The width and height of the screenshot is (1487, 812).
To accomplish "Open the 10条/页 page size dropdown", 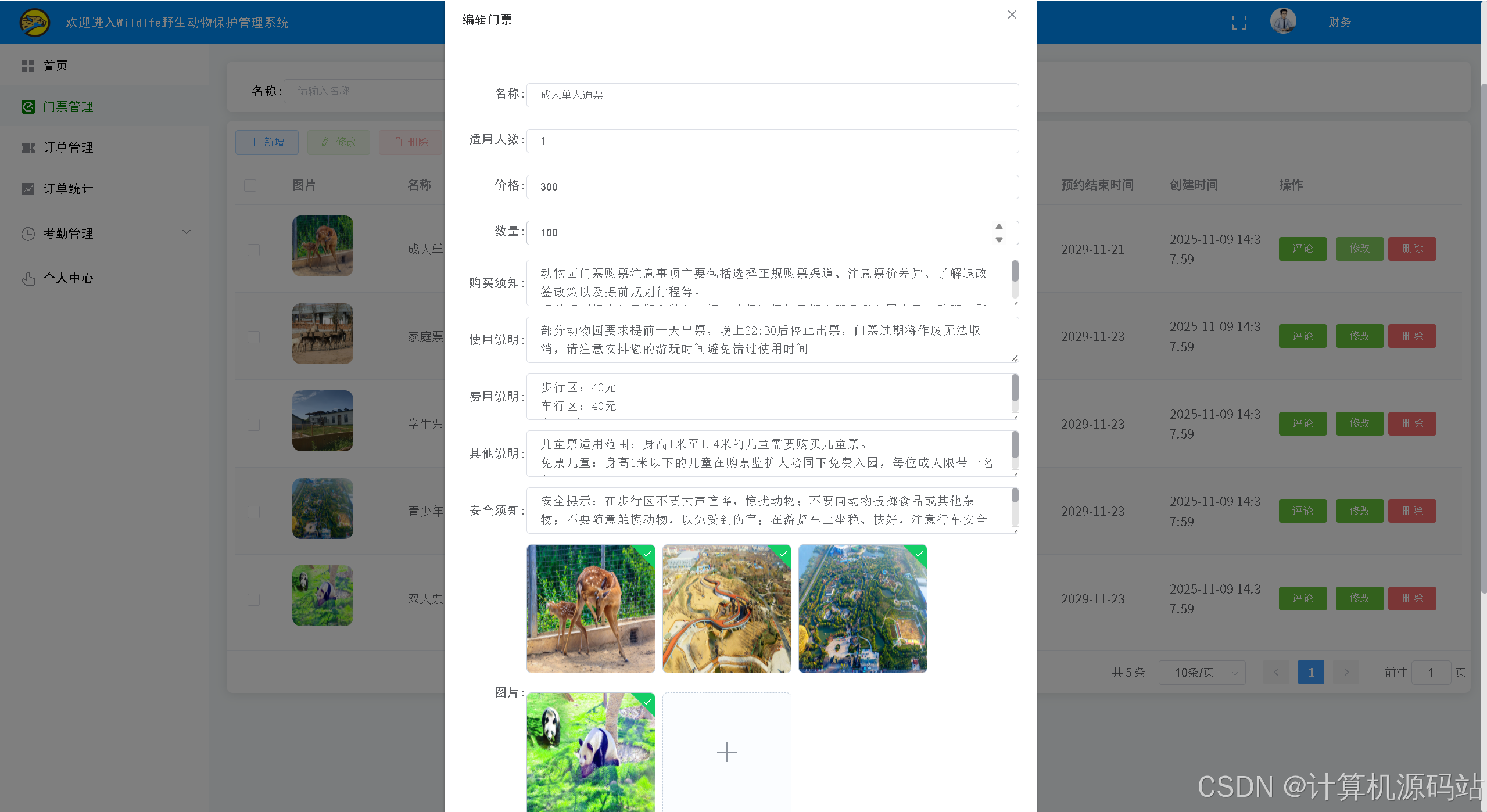I will tap(1202, 672).
